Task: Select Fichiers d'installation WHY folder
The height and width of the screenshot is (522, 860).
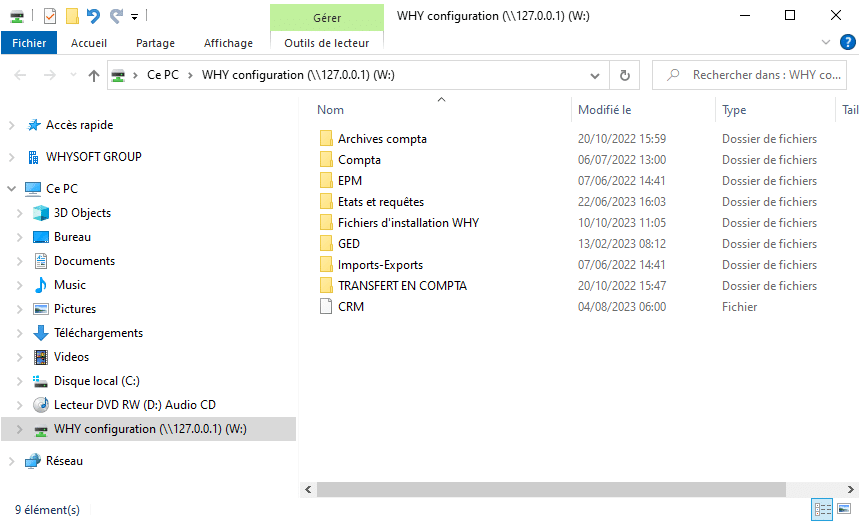Action: tap(408, 223)
